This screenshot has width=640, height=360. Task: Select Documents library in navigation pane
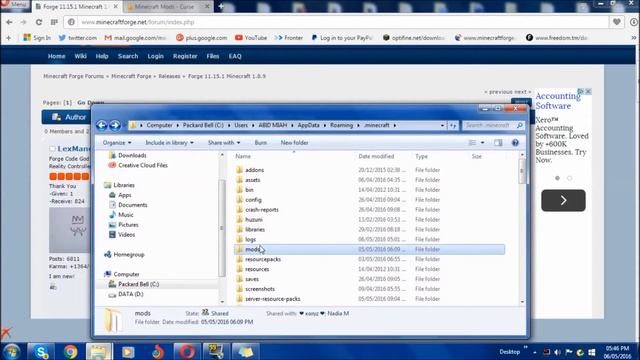pos(133,205)
